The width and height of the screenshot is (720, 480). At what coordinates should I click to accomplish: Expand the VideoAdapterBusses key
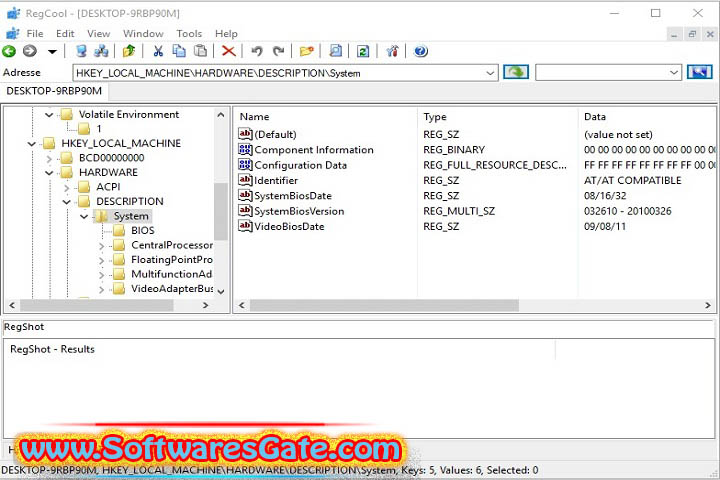[101, 289]
